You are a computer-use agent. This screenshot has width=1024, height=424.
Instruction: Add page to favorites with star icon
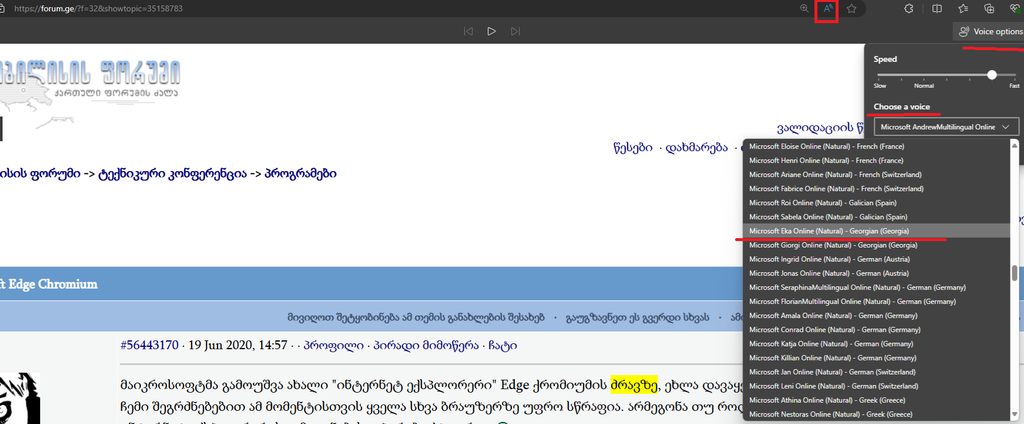(x=852, y=9)
